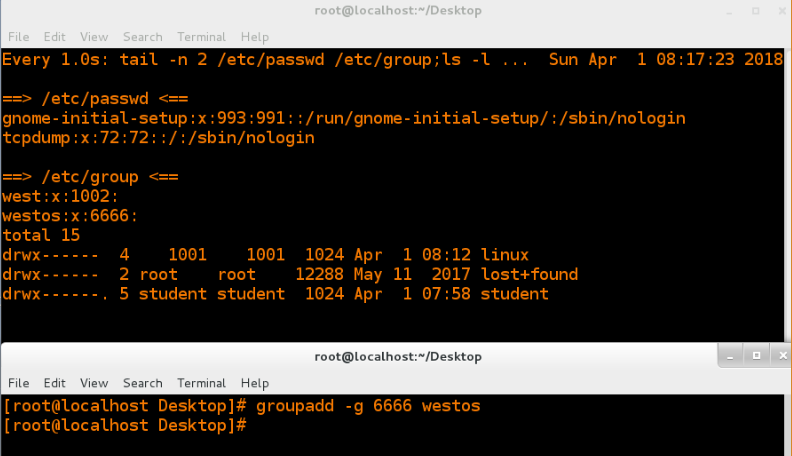Open Search menu in top terminal window
Image resolution: width=792 pixels, height=456 pixels.
143,37
